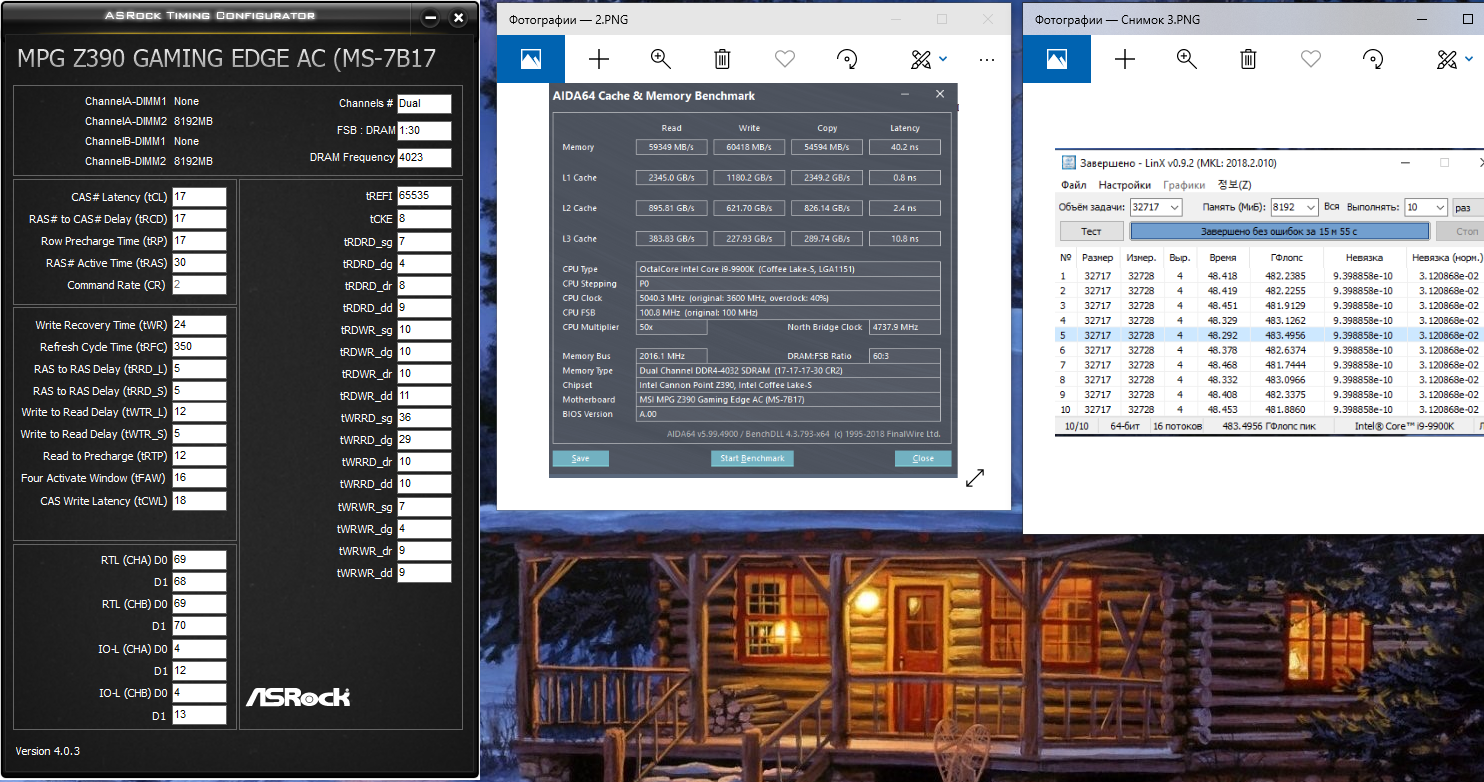Zoom the photo in the 2.PNG window
The image size is (1484, 782).
(660, 60)
